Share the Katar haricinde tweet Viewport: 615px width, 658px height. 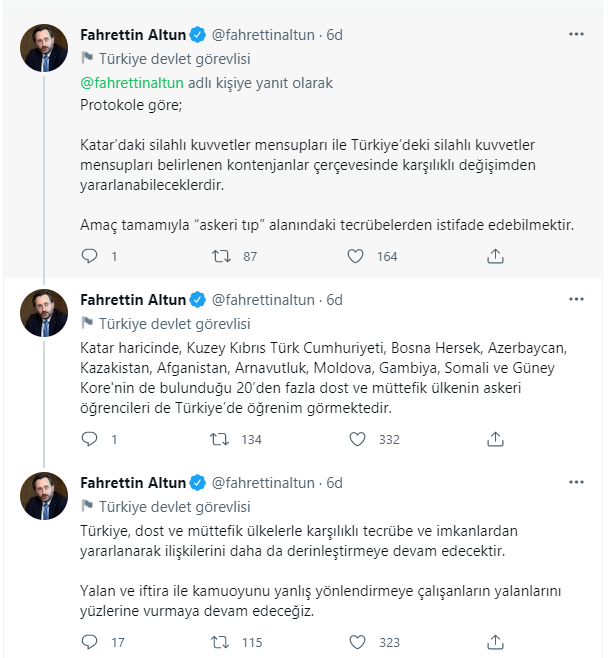pyautogui.click(x=495, y=439)
